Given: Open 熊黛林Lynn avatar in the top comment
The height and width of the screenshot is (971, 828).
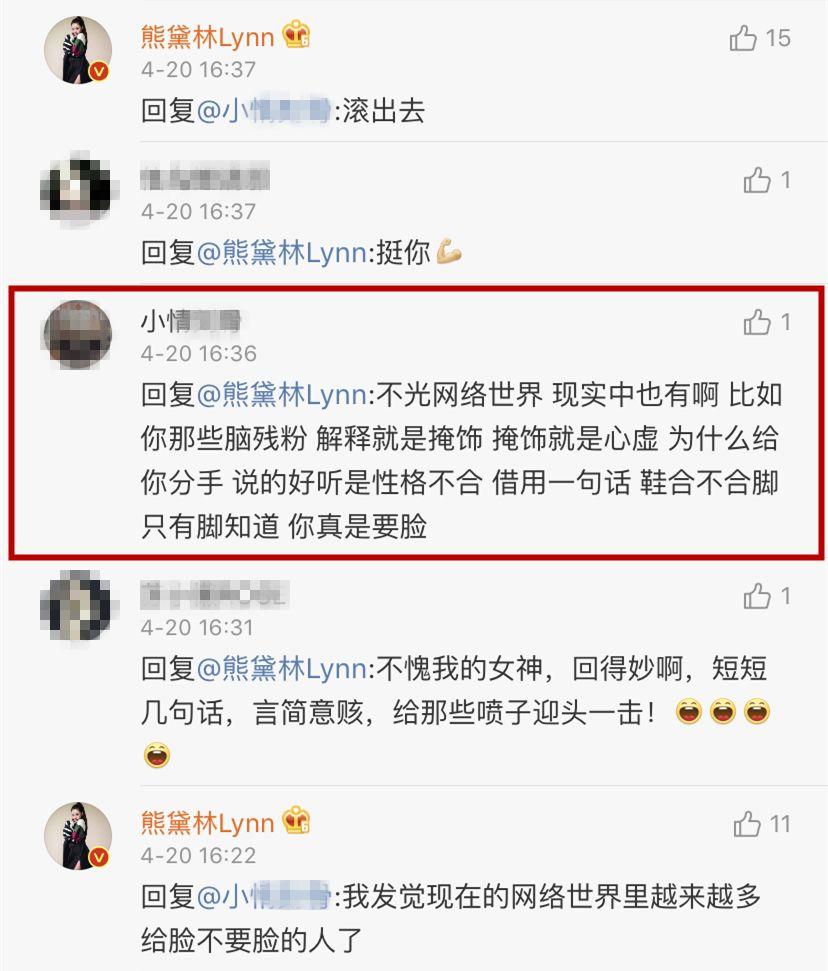Looking at the screenshot, I should click(78, 50).
